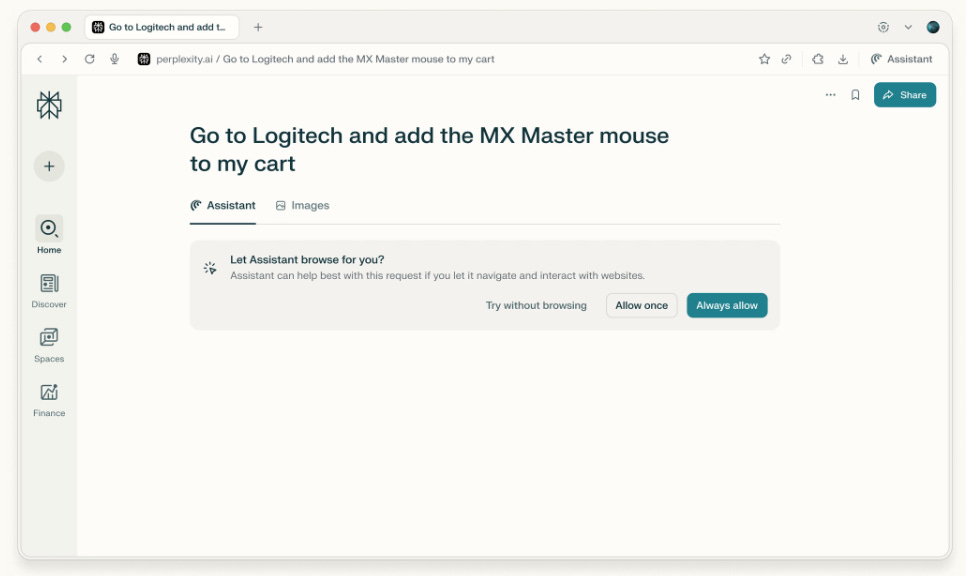The width and height of the screenshot is (966, 576).
Task: Reload the page
Action: tap(89, 59)
